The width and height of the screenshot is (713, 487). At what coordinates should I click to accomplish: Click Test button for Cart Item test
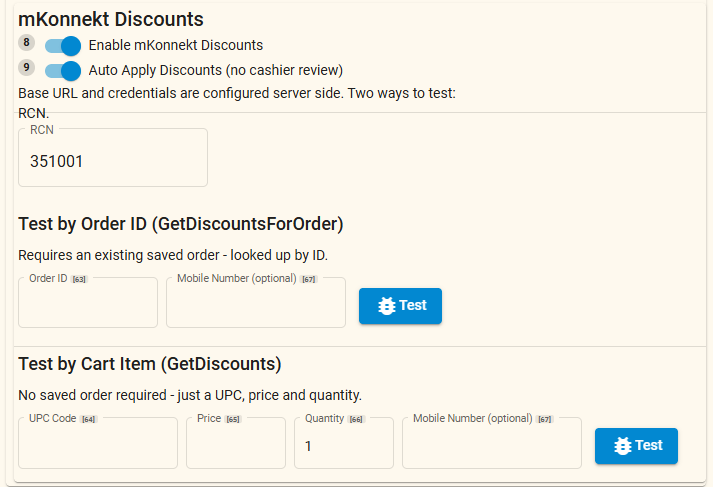click(636, 446)
